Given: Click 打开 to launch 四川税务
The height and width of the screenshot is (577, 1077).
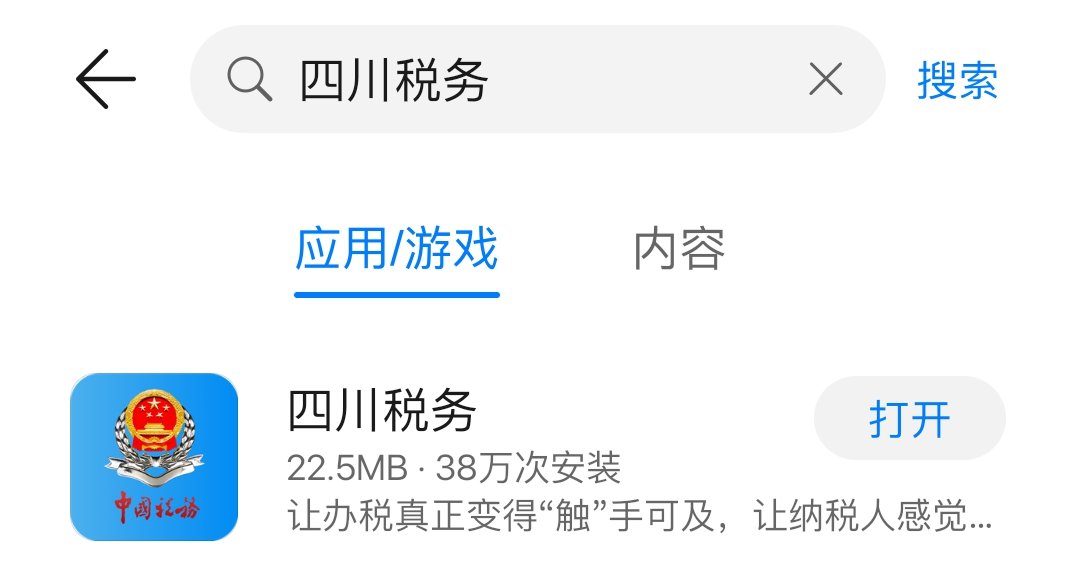Looking at the screenshot, I should click(909, 418).
